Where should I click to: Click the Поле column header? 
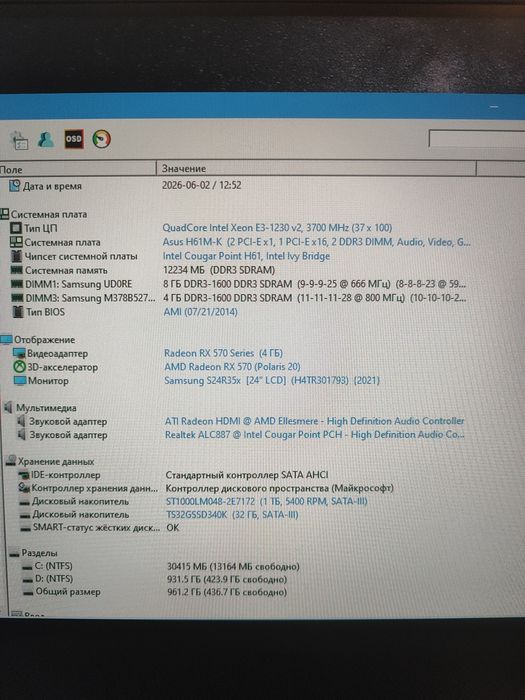coord(77,169)
